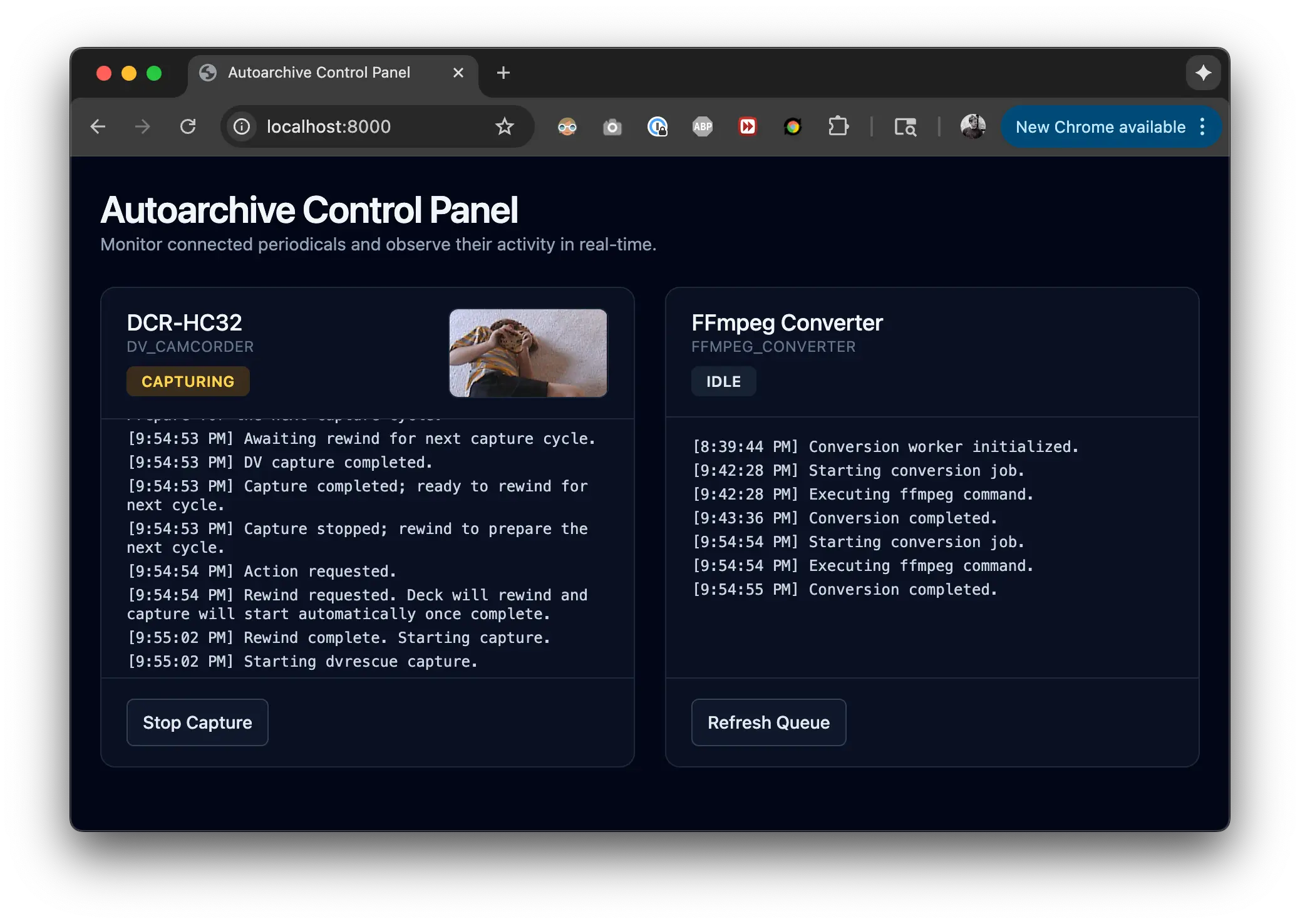The image size is (1300, 924).
Task: Click the CAPTURING status badge
Action: point(188,381)
